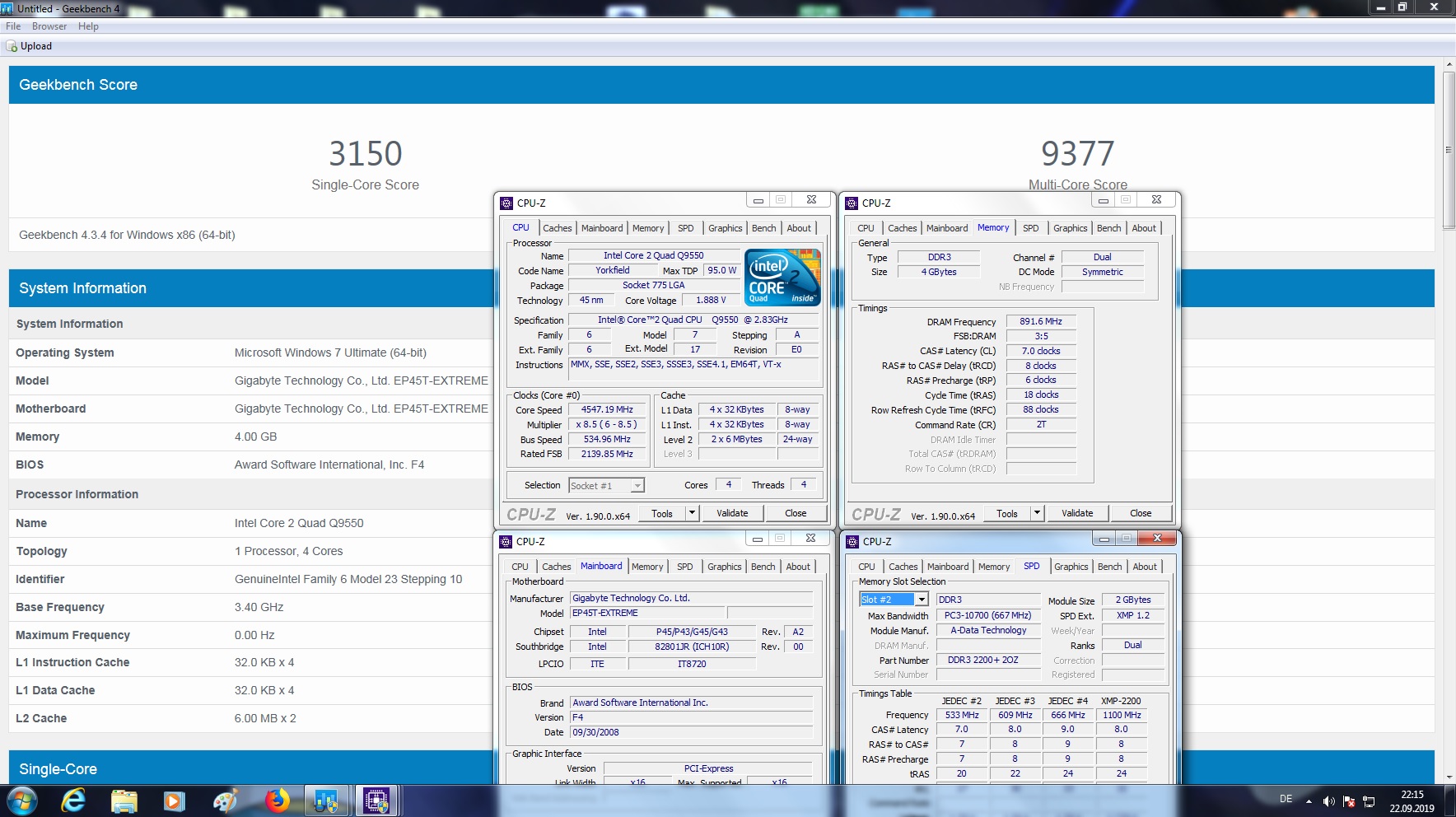Switch to CPU-Z taskbar icon
Screen dimensions: 1456x817
(x=376, y=801)
